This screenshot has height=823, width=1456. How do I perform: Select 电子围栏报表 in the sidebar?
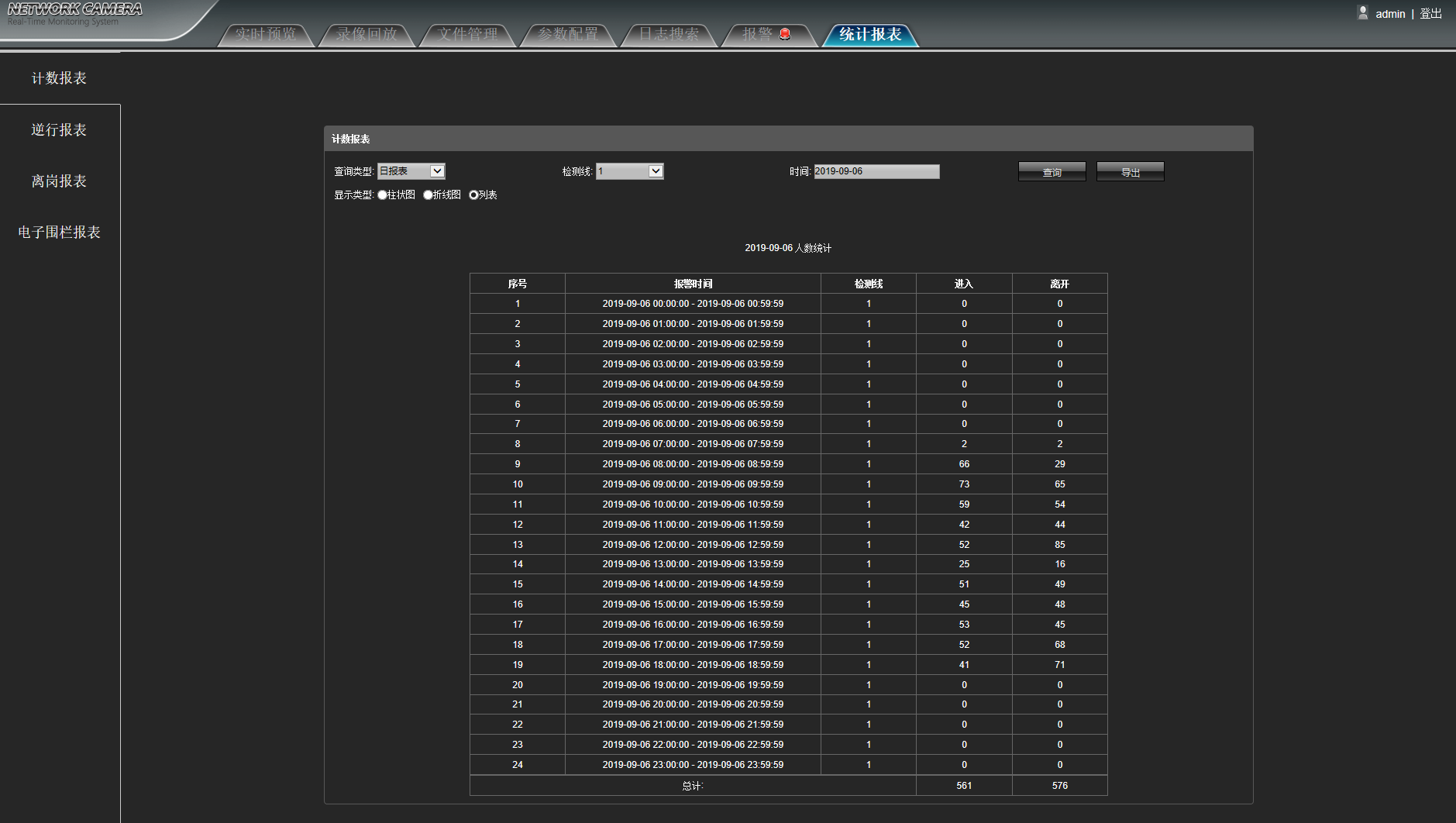60,232
